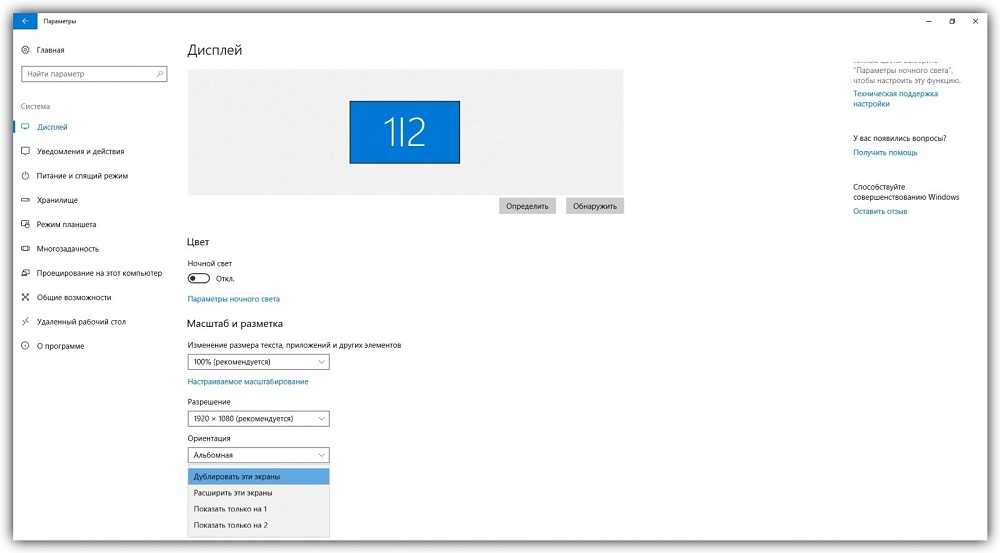Click the Главная gear icon
The width and height of the screenshot is (1000, 553).
coord(26,50)
